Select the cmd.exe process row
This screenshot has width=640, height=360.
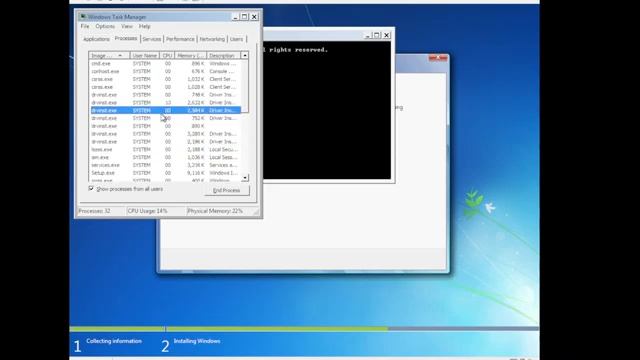click(165, 64)
